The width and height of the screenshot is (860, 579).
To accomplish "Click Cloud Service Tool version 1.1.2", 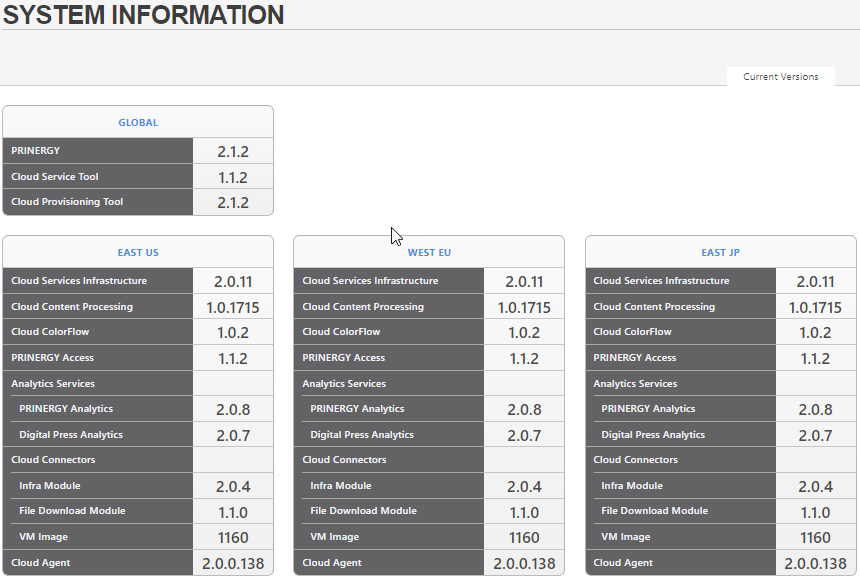I will pyautogui.click(x=233, y=178).
